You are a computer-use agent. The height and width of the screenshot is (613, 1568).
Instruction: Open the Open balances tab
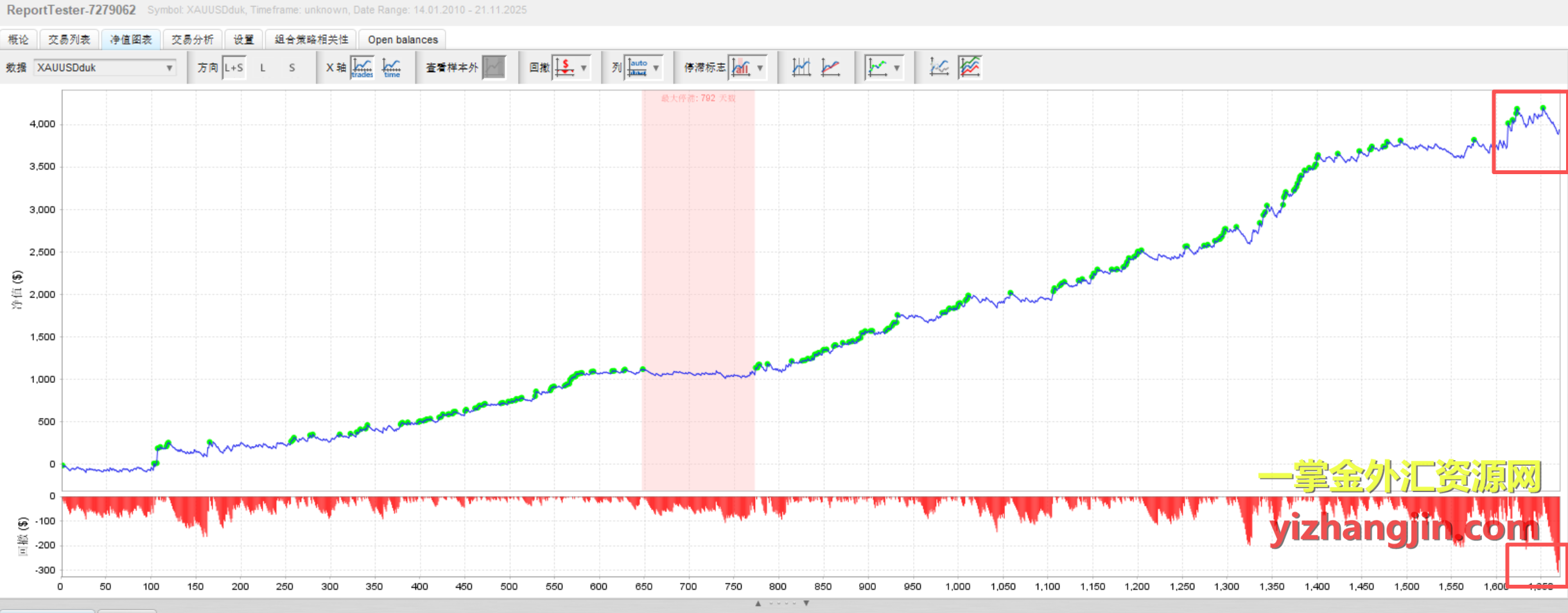coord(403,40)
